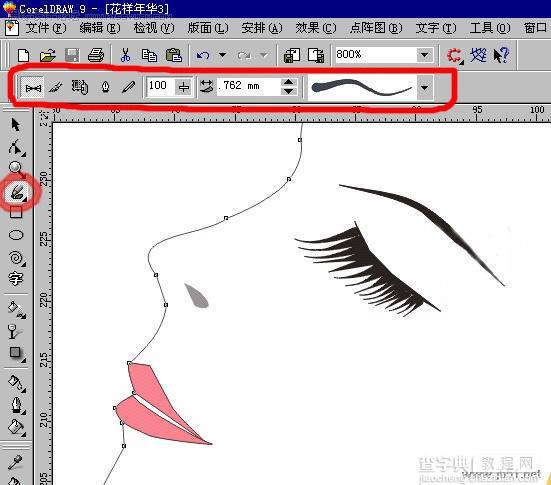
Task: Click the Import icon
Action: pos(292,56)
